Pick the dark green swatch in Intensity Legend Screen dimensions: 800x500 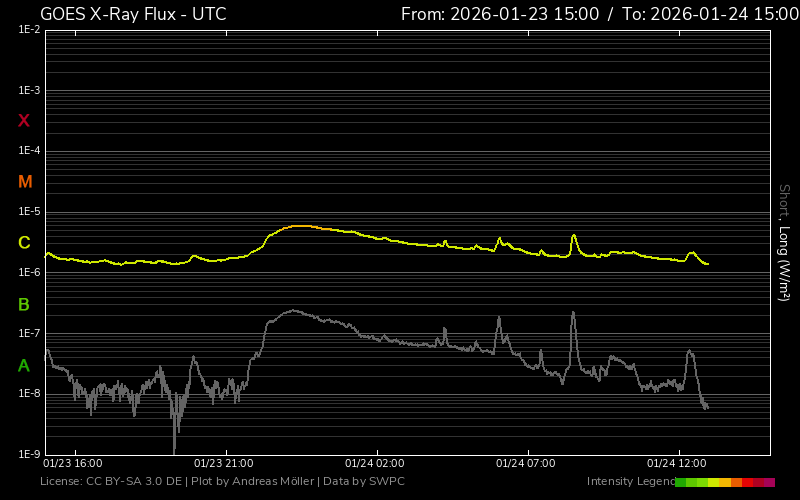click(680, 482)
